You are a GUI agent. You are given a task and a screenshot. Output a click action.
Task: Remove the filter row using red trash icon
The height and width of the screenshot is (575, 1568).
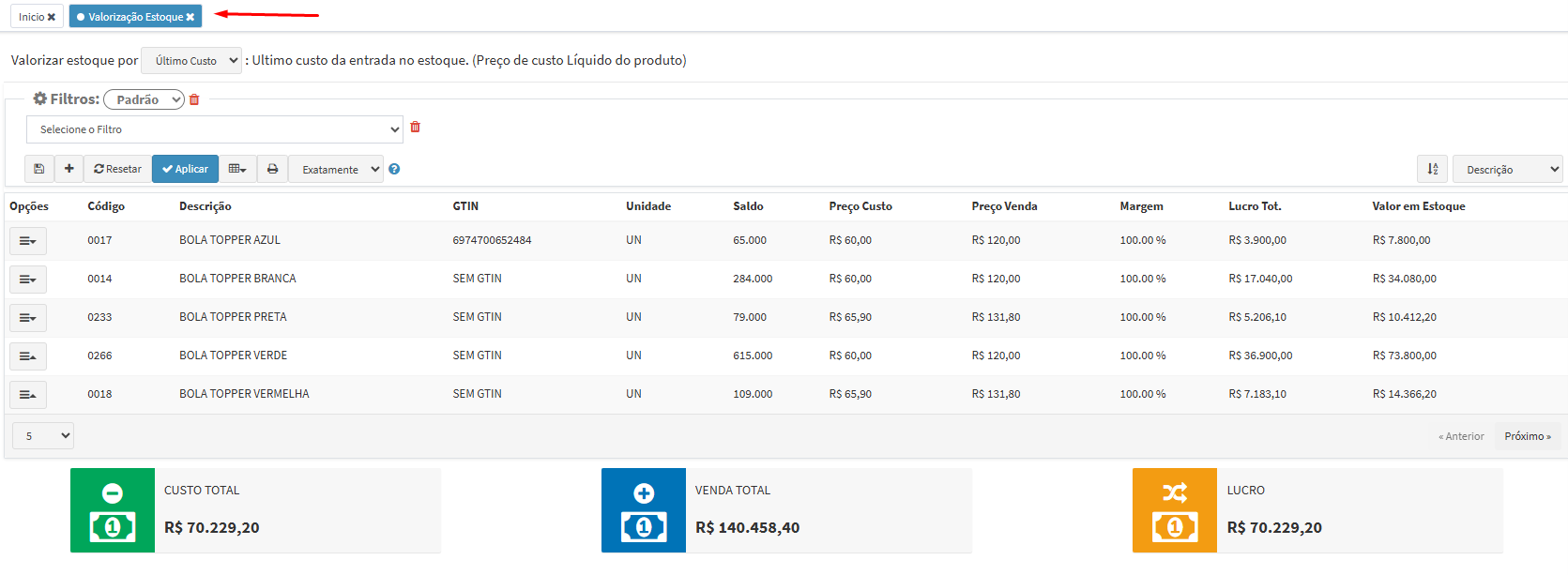415,128
